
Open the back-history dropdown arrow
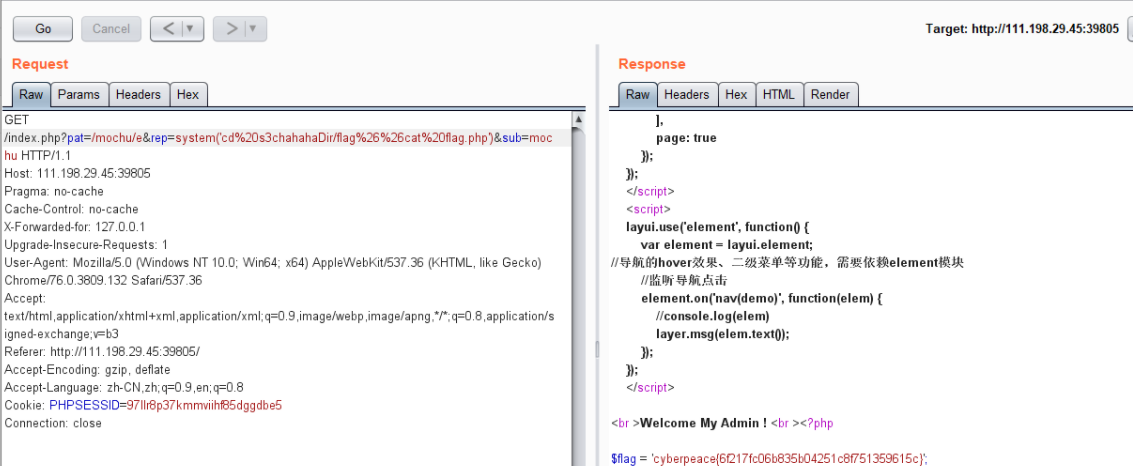[191, 29]
